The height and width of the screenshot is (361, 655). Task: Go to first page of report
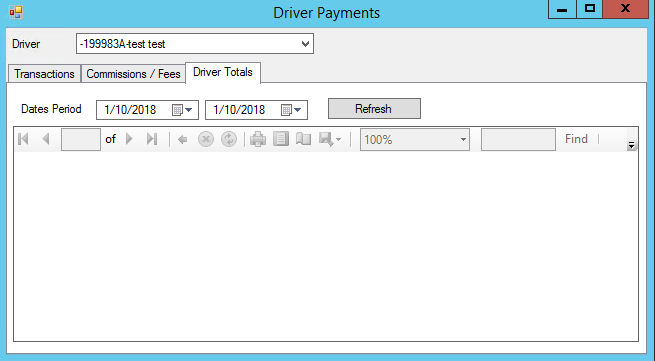pyautogui.click(x=23, y=139)
